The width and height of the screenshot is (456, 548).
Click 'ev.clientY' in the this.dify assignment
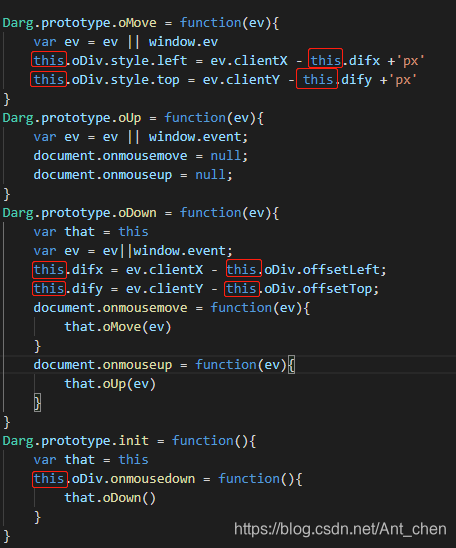[164, 289]
